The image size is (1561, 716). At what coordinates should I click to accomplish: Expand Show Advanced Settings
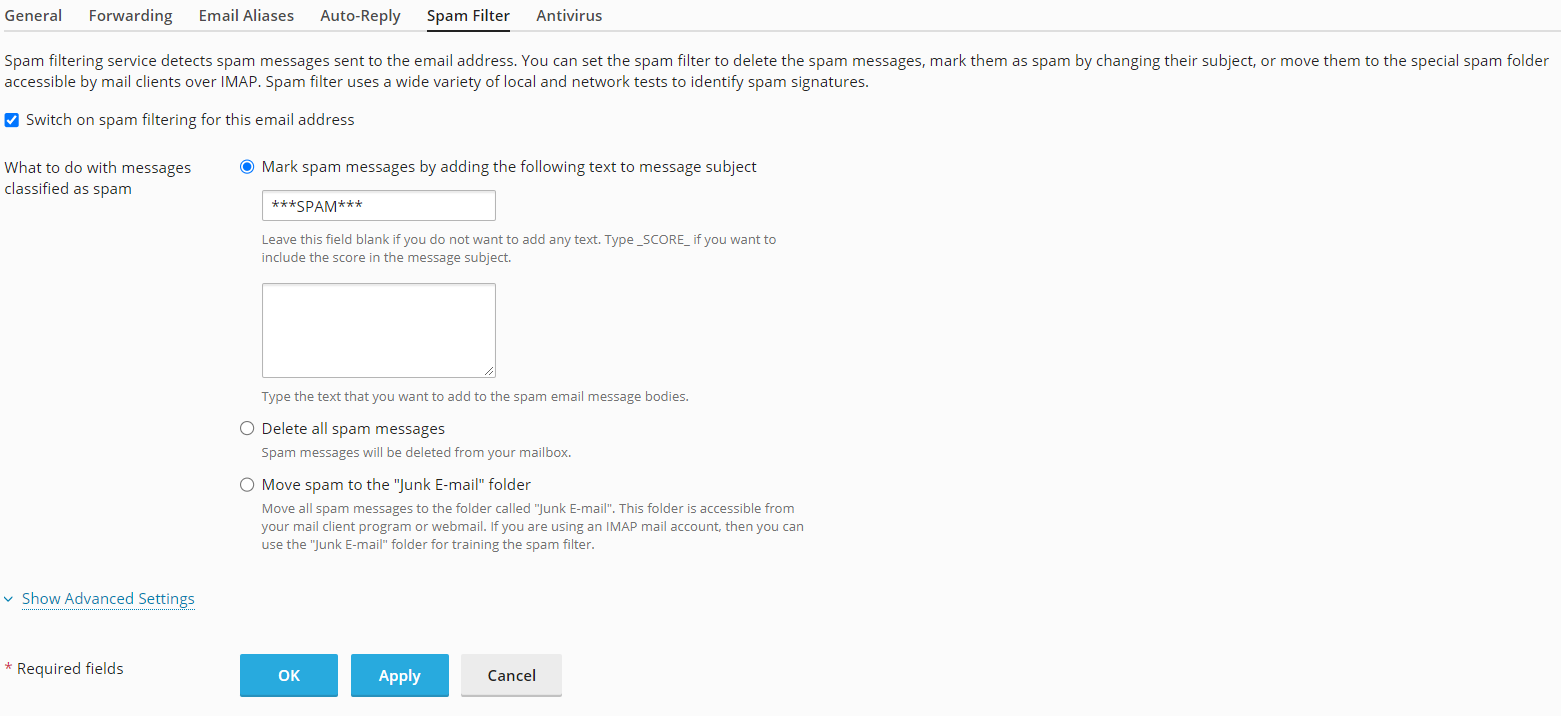[108, 599]
